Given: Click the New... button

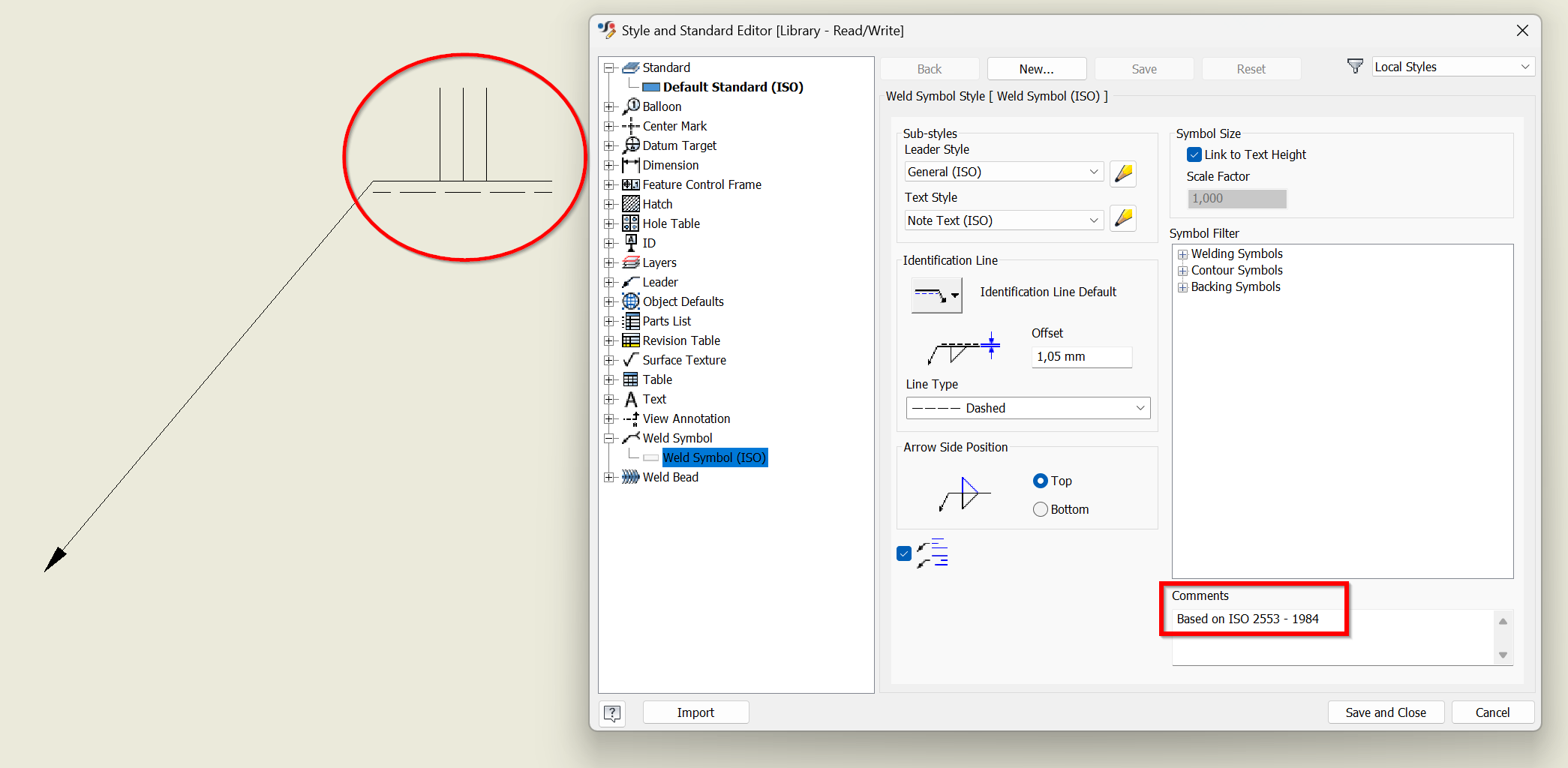Looking at the screenshot, I should point(1037,69).
